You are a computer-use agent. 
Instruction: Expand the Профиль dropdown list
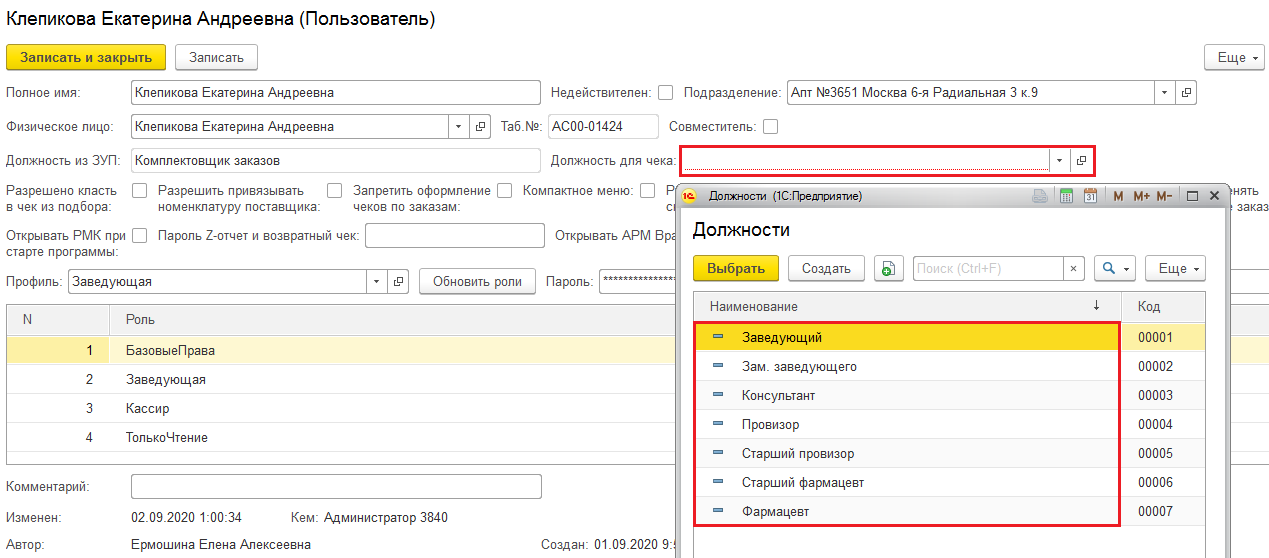(376, 282)
